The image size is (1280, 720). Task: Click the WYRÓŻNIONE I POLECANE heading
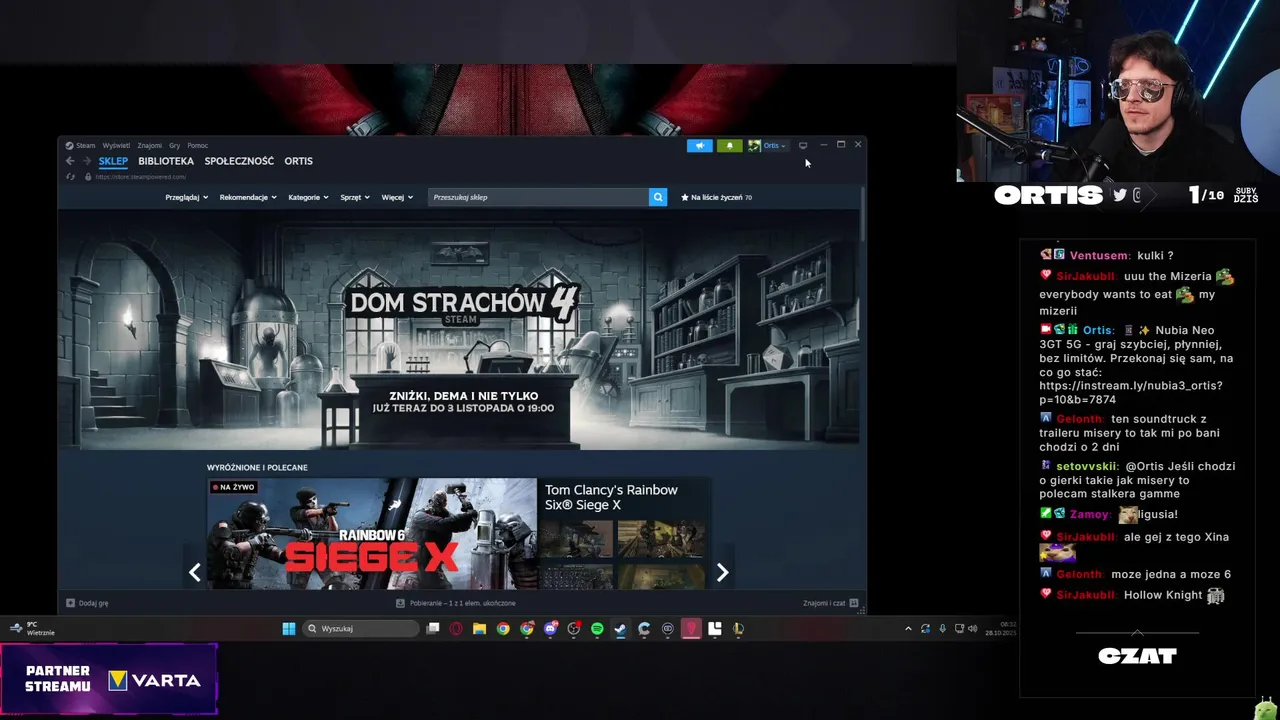(x=257, y=467)
